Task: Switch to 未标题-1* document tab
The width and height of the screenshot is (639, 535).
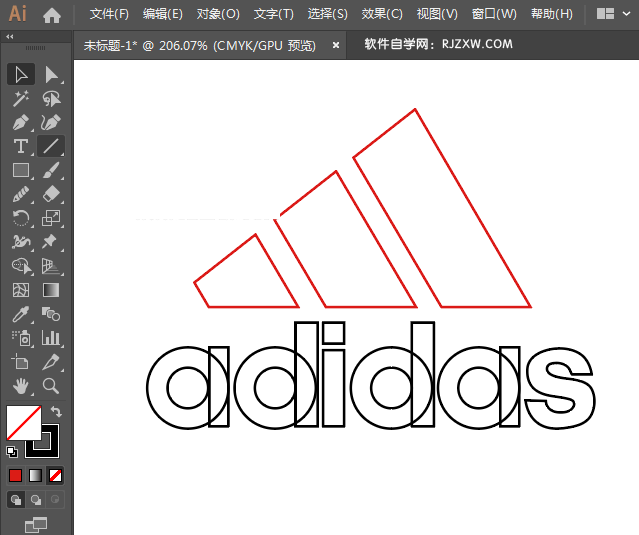Action: pos(200,45)
